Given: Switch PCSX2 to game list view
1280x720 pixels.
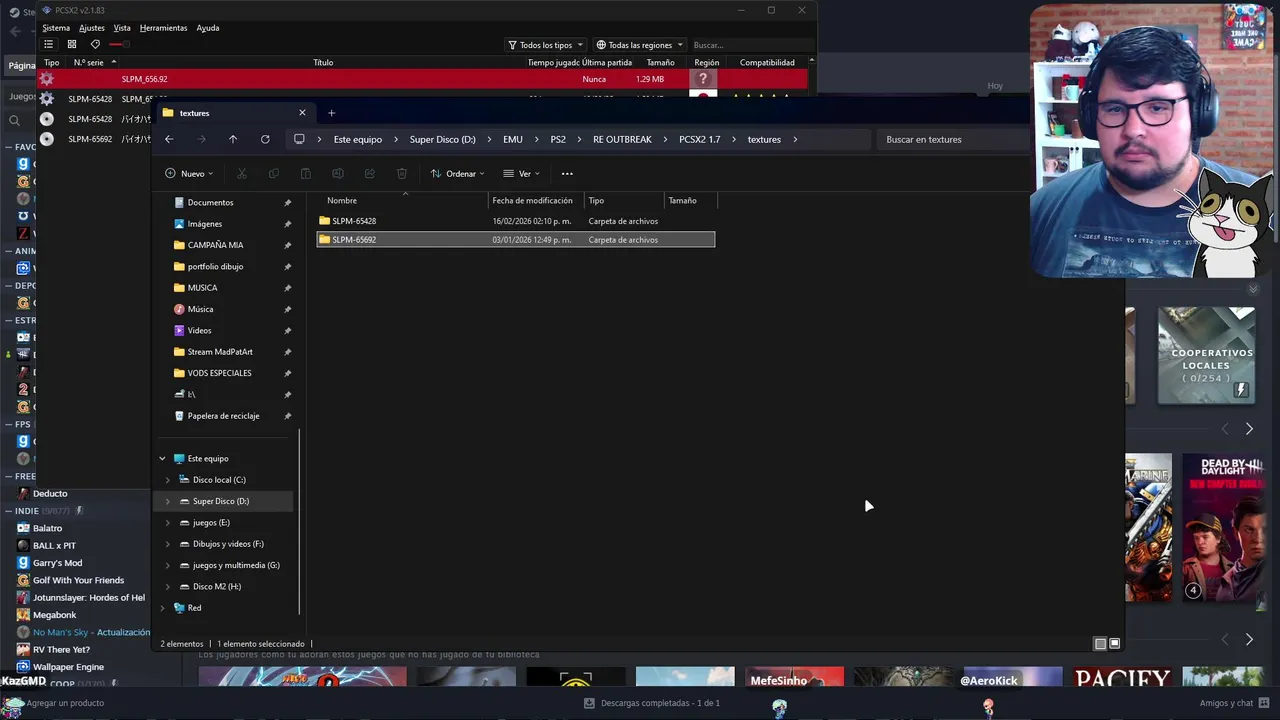Looking at the screenshot, I should pyautogui.click(x=48, y=44).
